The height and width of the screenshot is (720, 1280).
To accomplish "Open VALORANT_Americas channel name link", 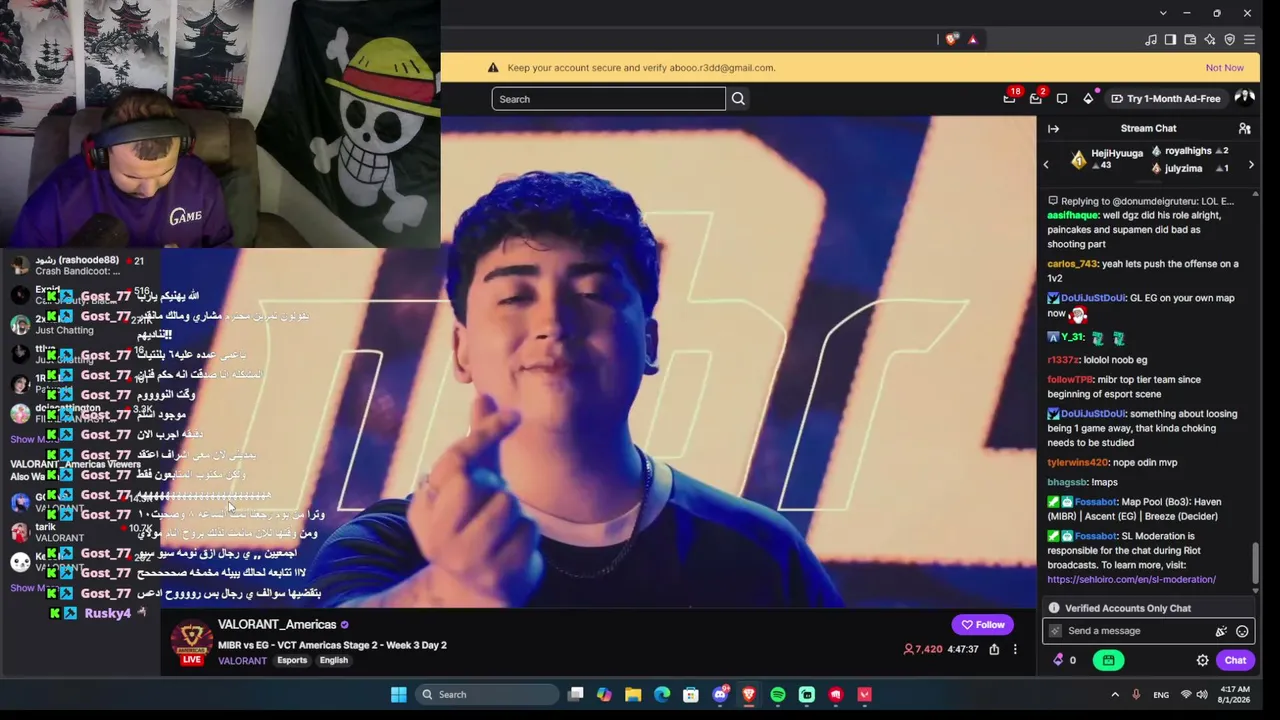I will click(x=277, y=625).
